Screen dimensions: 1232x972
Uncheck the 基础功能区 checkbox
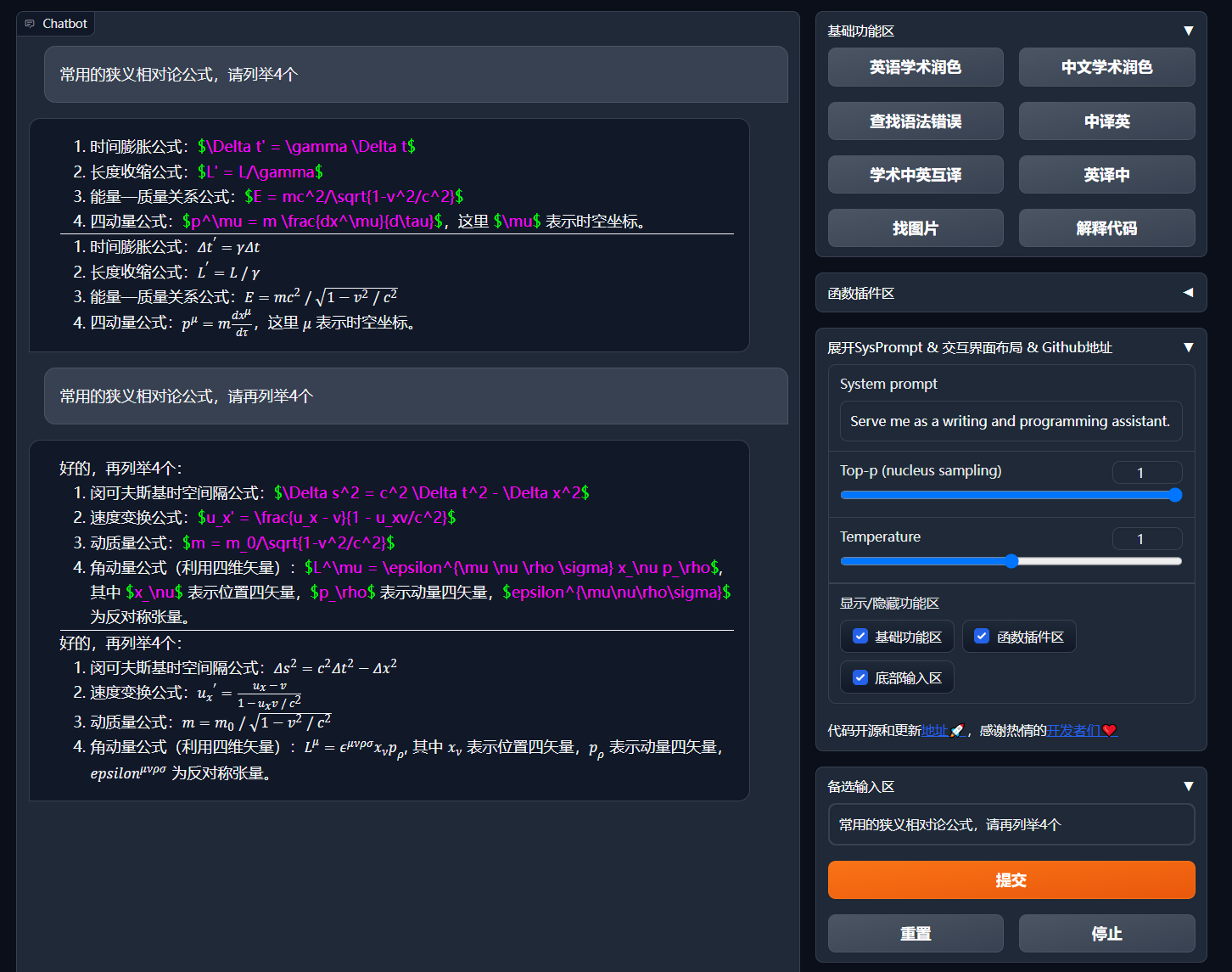coord(860,637)
